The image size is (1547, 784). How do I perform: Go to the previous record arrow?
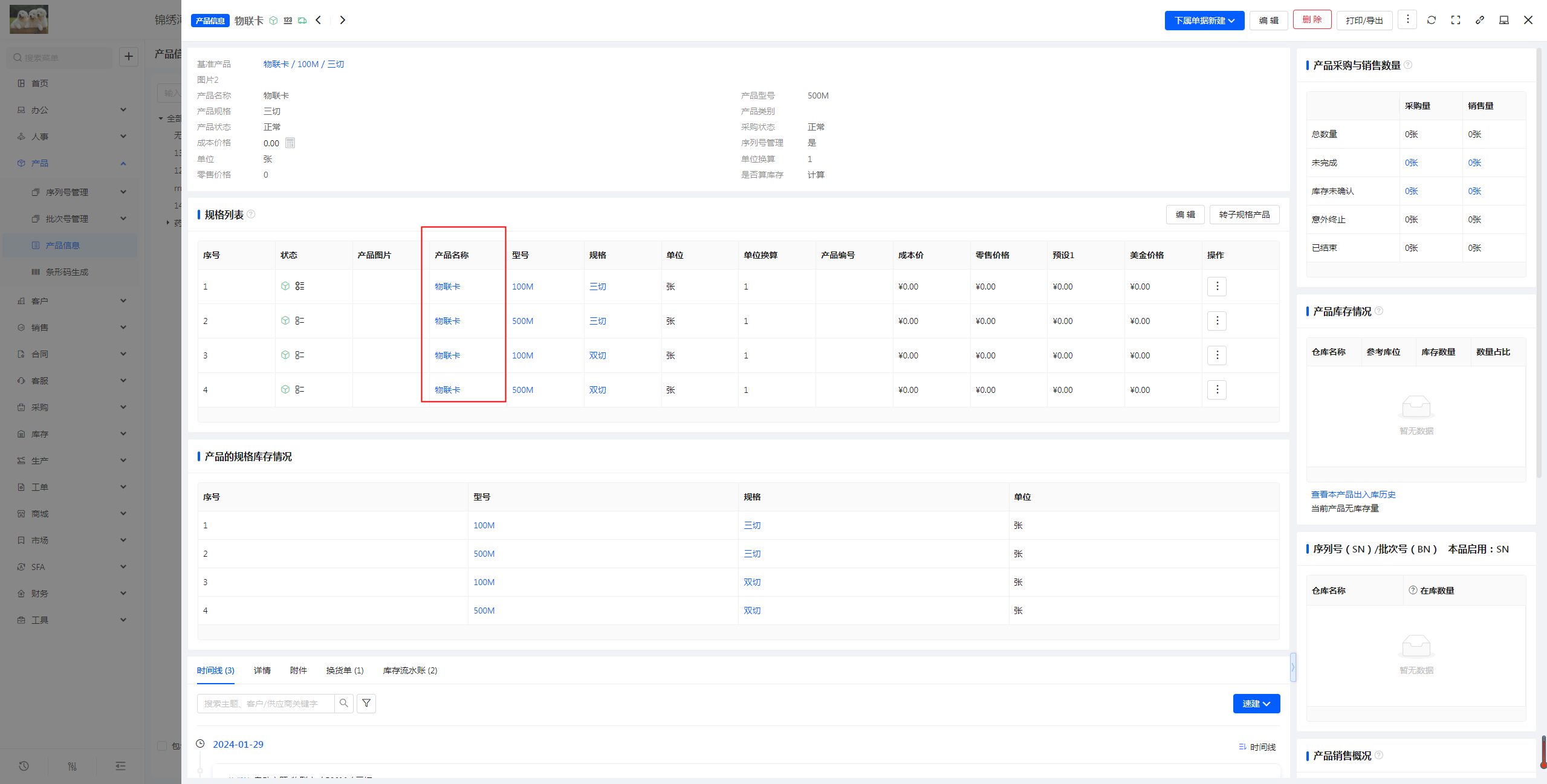click(319, 20)
